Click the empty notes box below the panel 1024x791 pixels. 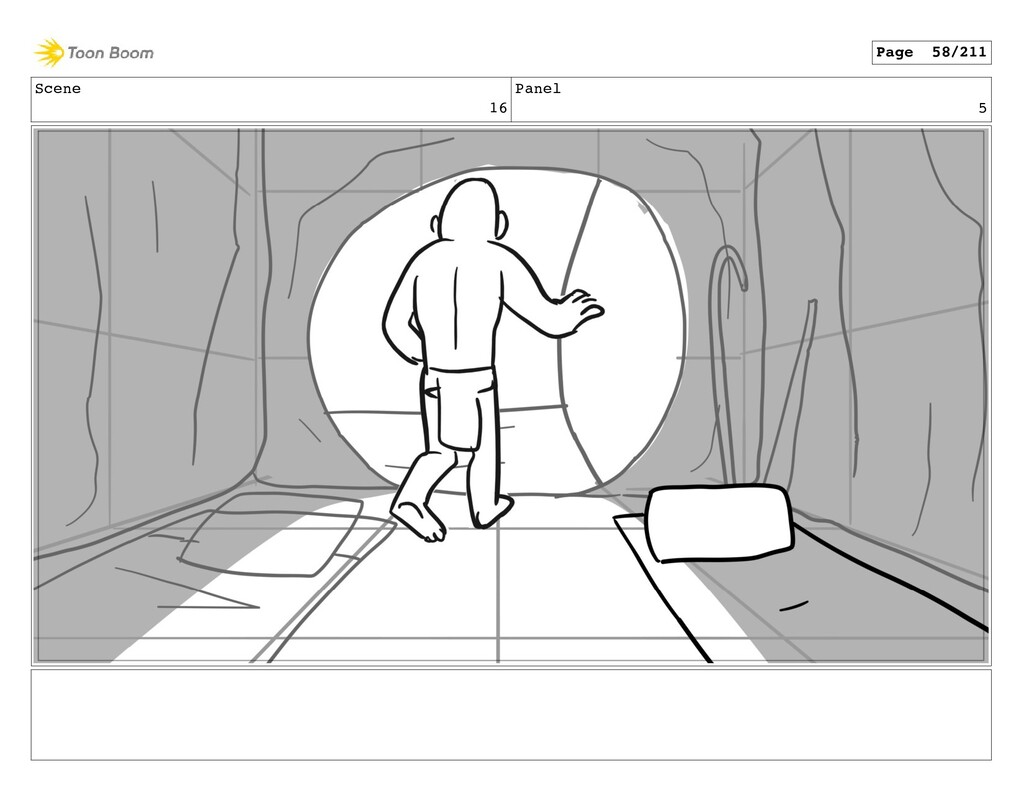click(511, 715)
